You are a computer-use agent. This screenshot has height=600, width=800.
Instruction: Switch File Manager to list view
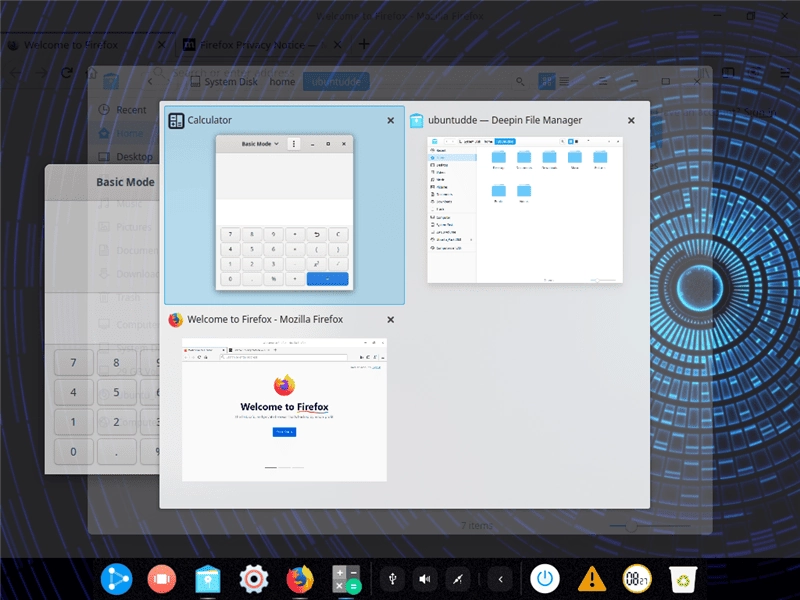click(564, 81)
